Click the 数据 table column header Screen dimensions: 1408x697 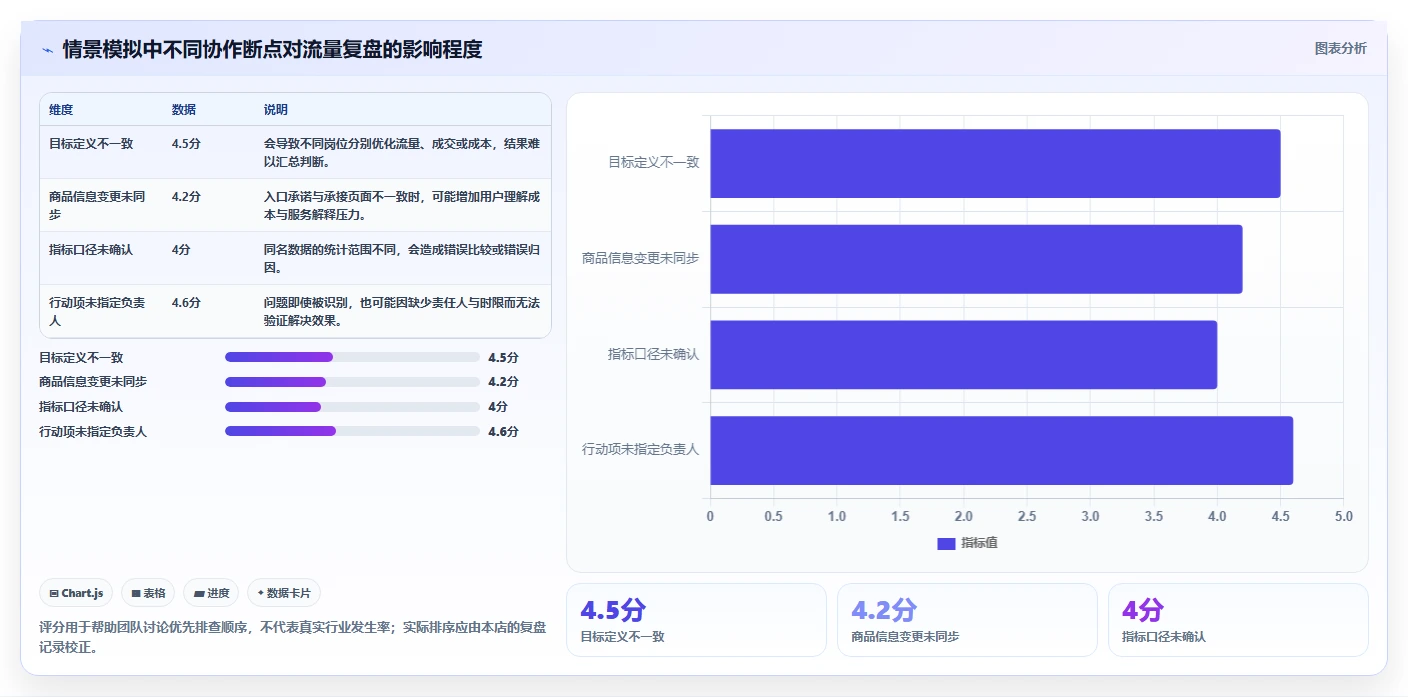point(184,110)
